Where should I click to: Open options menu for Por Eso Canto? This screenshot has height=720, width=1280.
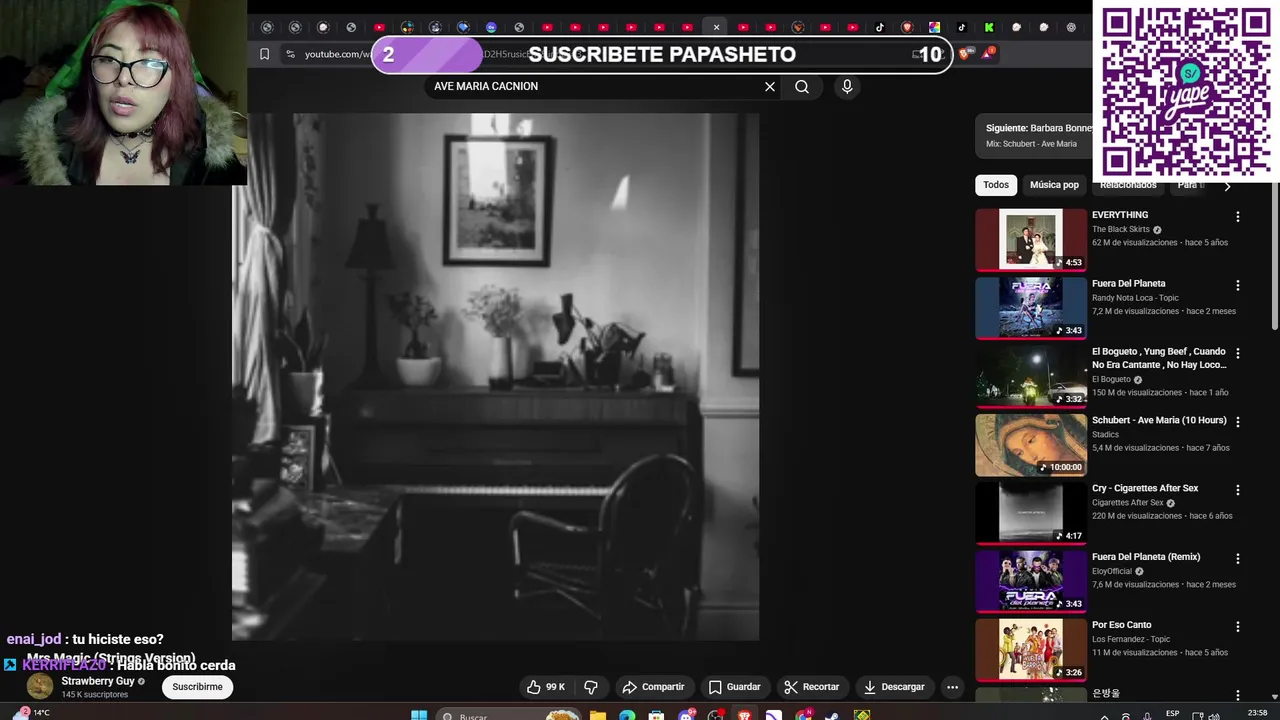(x=1237, y=627)
